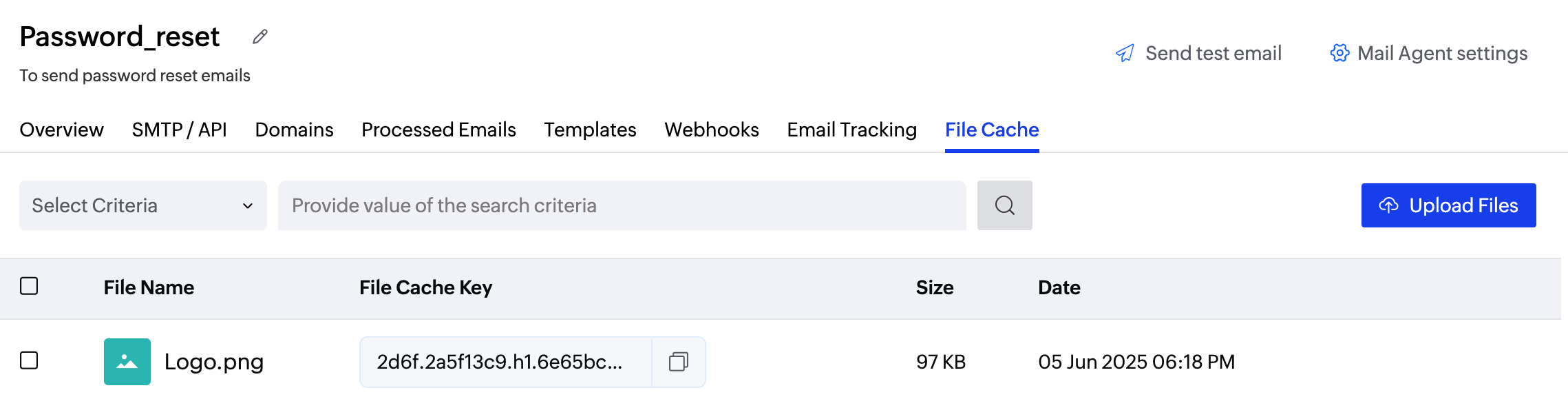Viewport: 1568px width, 419px height.
Task: Go to the Templates tab
Action: [590, 130]
